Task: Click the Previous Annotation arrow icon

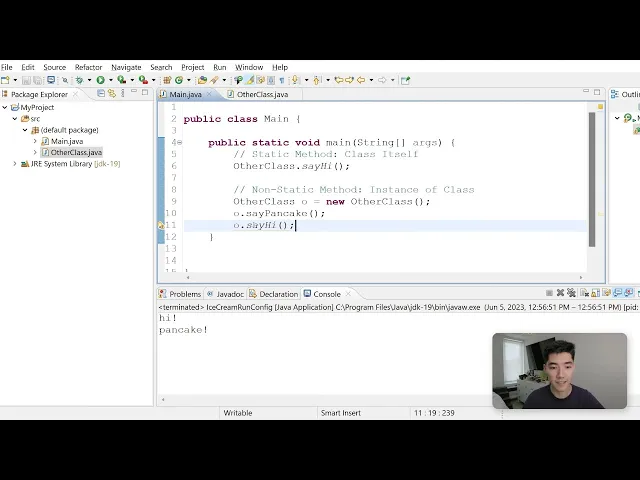Action: click(x=317, y=80)
